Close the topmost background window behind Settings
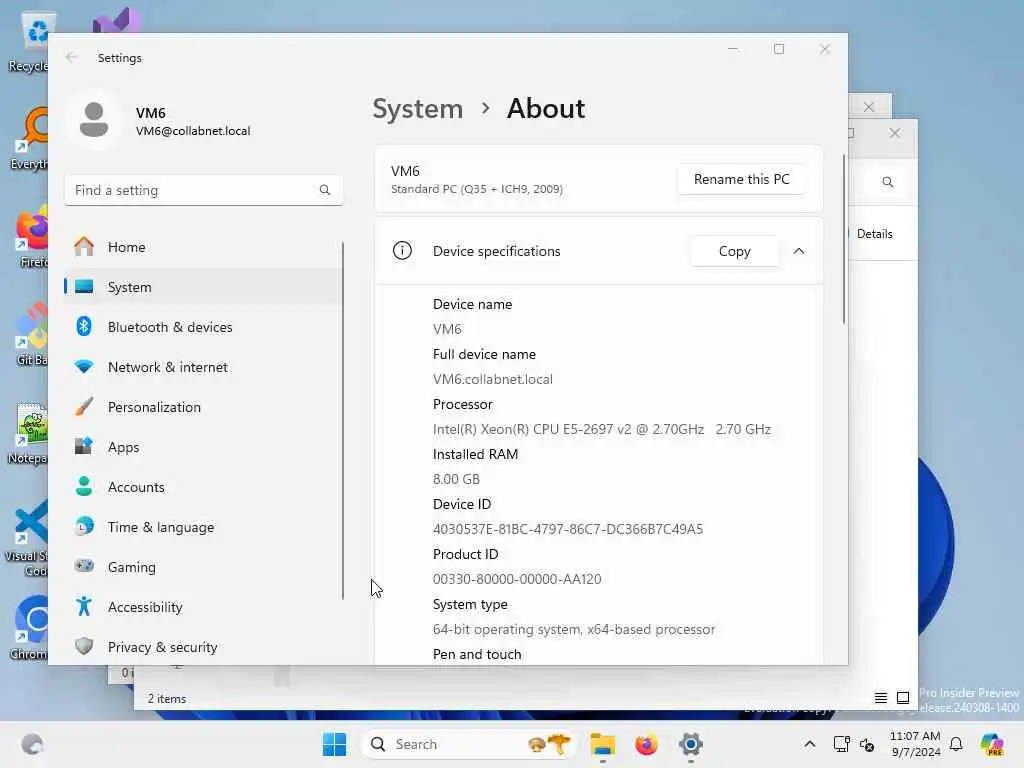 (x=869, y=106)
